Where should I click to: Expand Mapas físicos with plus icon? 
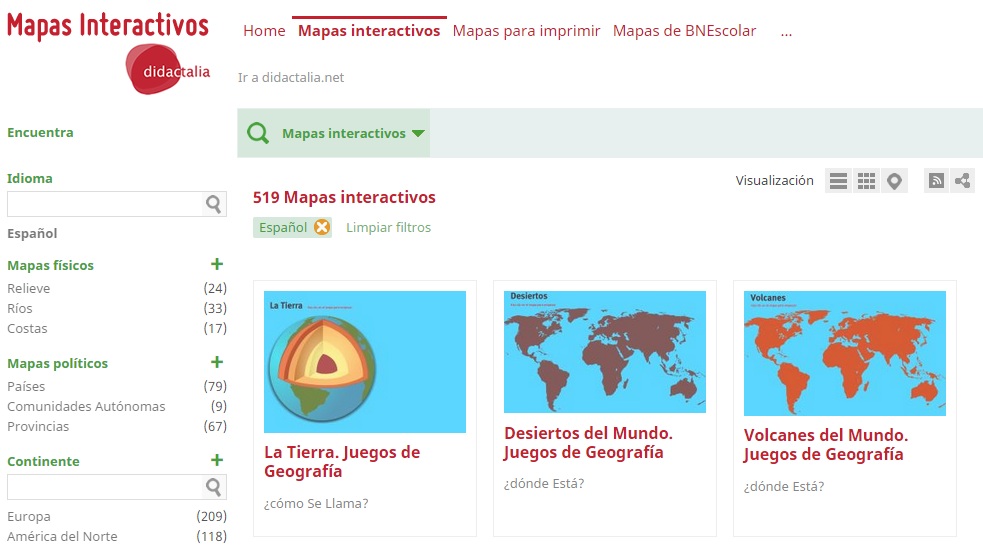[217, 264]
